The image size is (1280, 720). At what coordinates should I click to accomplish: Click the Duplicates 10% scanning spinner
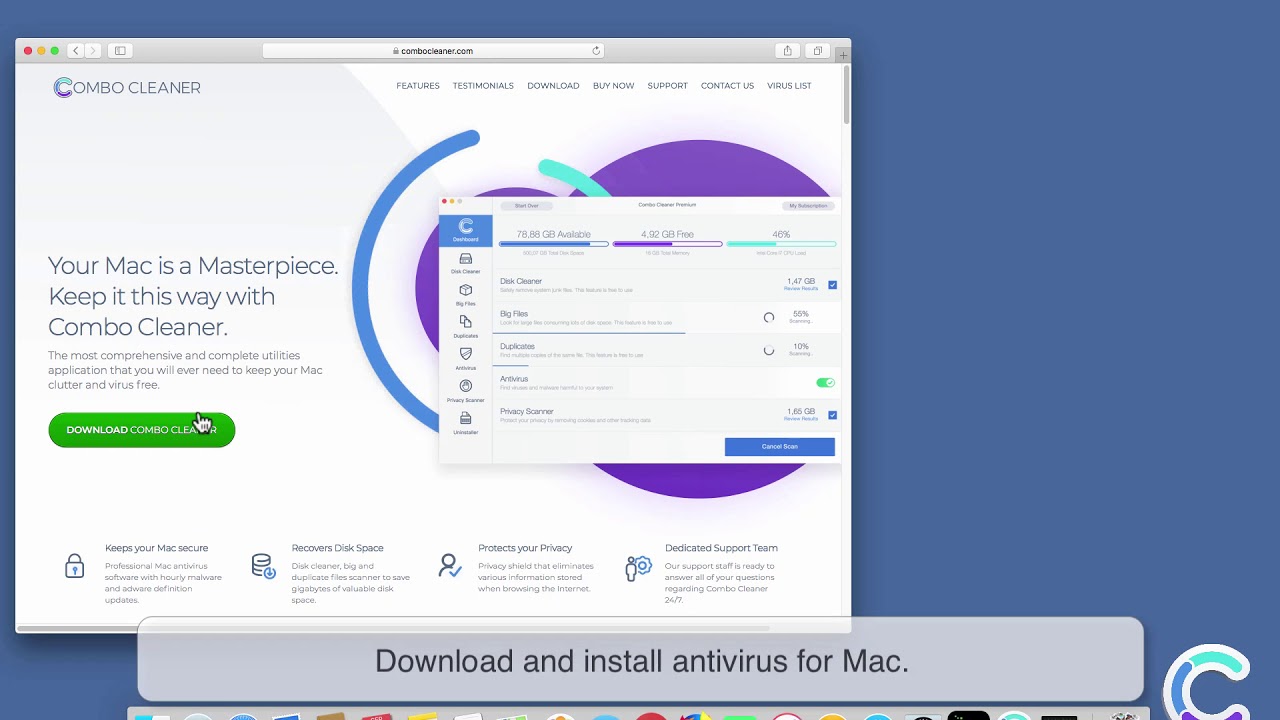(769, 351)
